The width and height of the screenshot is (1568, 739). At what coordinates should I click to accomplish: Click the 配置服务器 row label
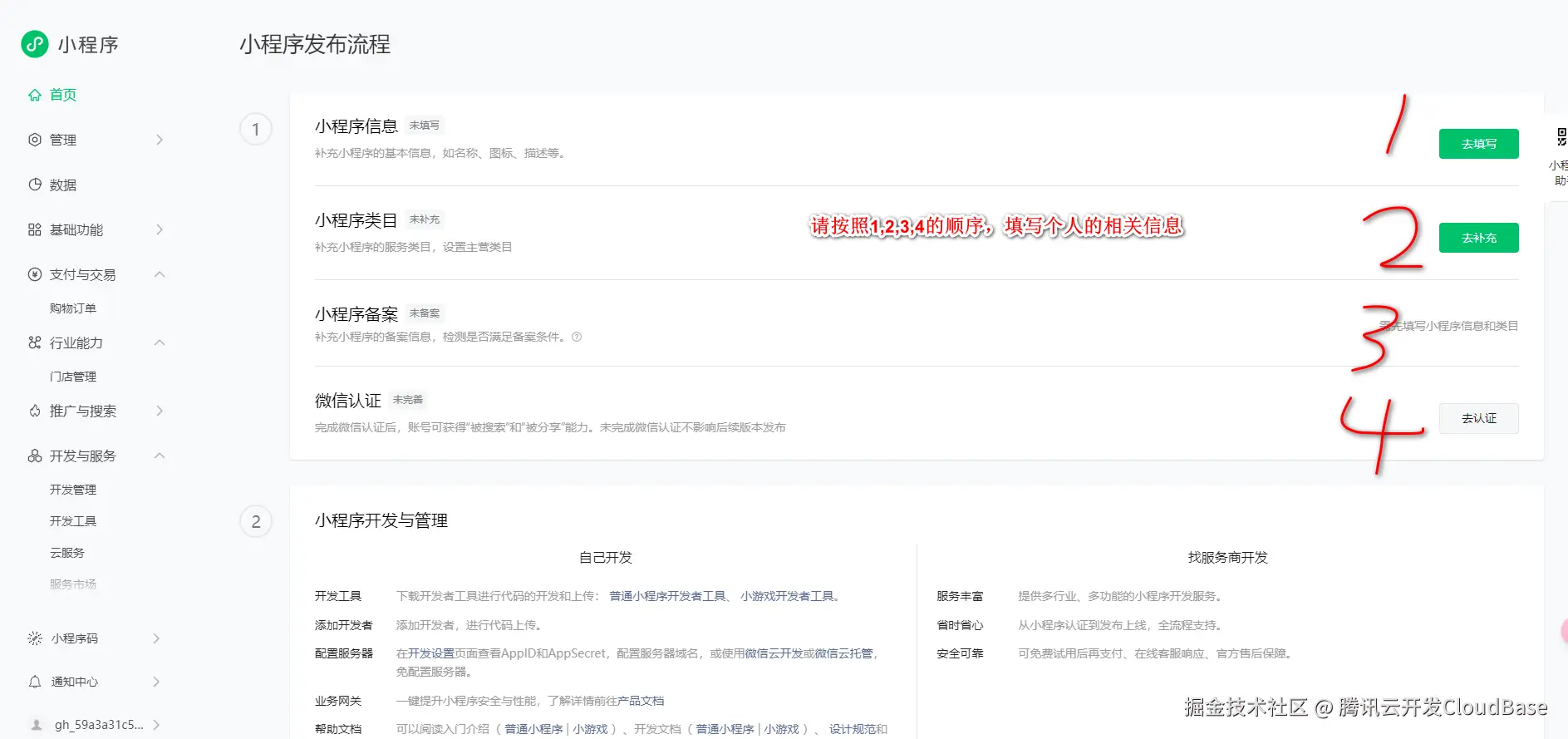[x=344, y=653]
